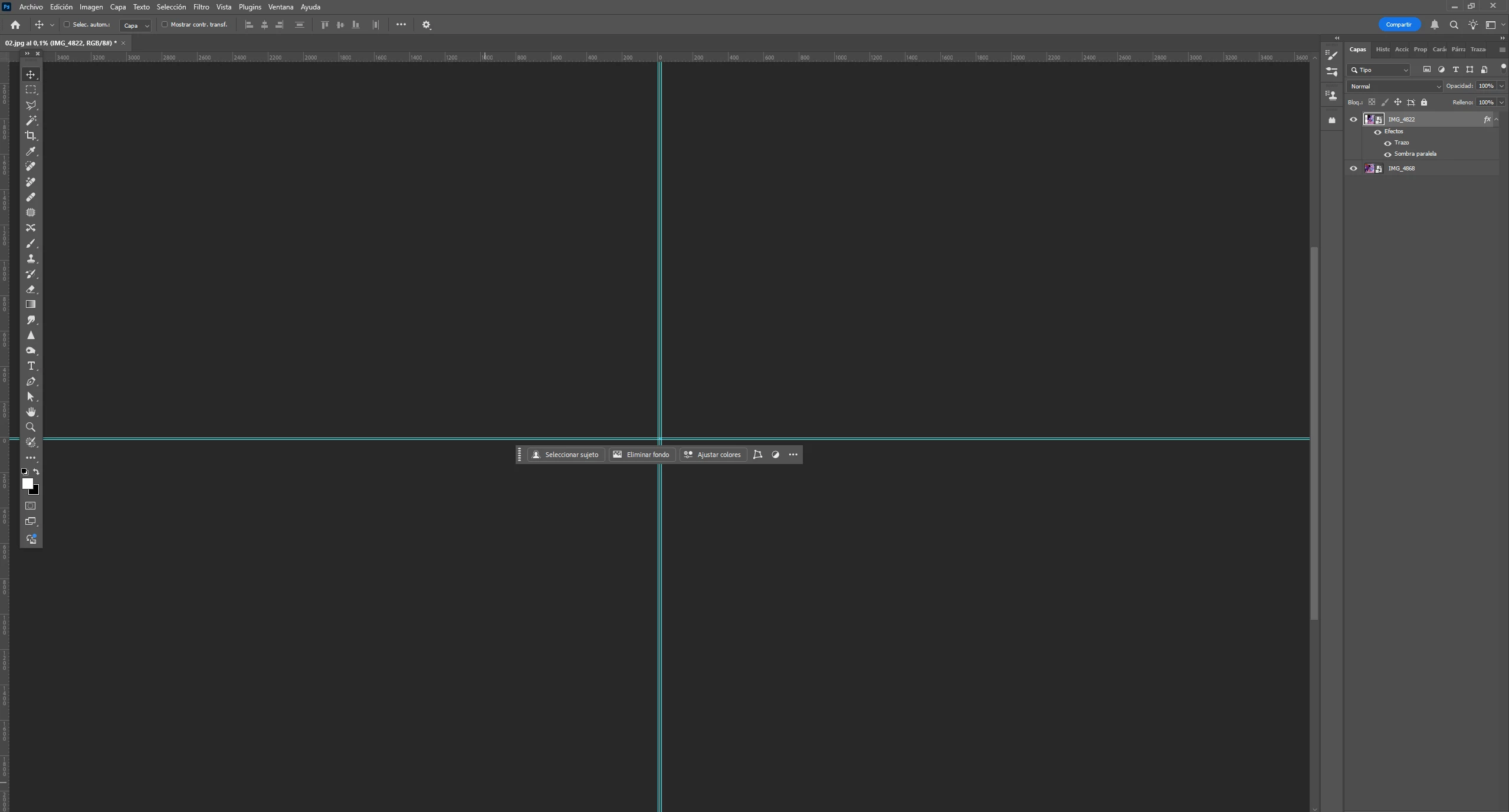This screenshot has width=1509, height=812.
Task: Select the Hand tool
Action: click(x=31, y=412)
